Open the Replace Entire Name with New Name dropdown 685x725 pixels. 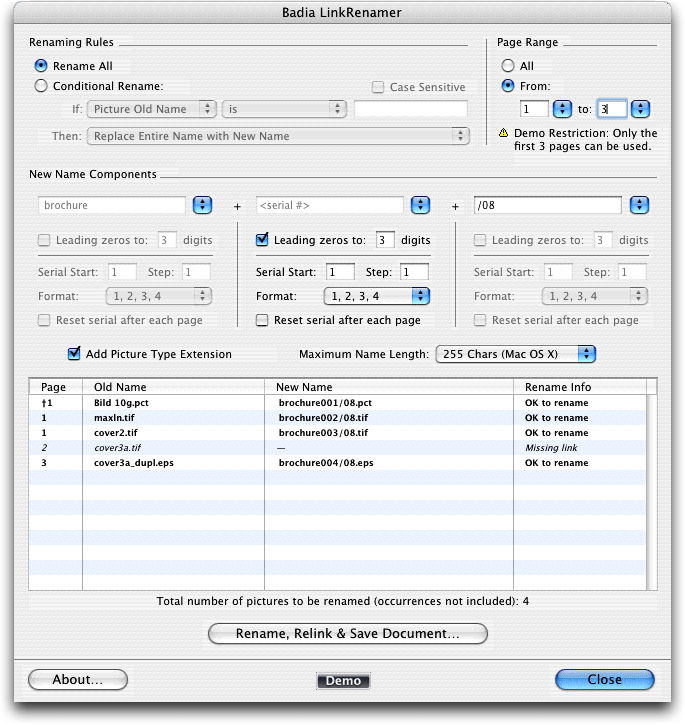tap(278, 136)
